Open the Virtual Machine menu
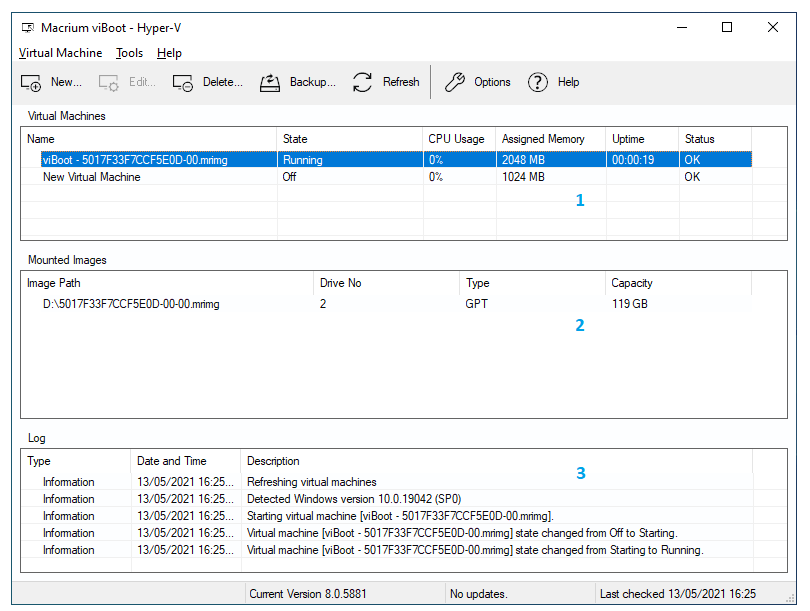810x611 pixels. [x=60, y=53]
